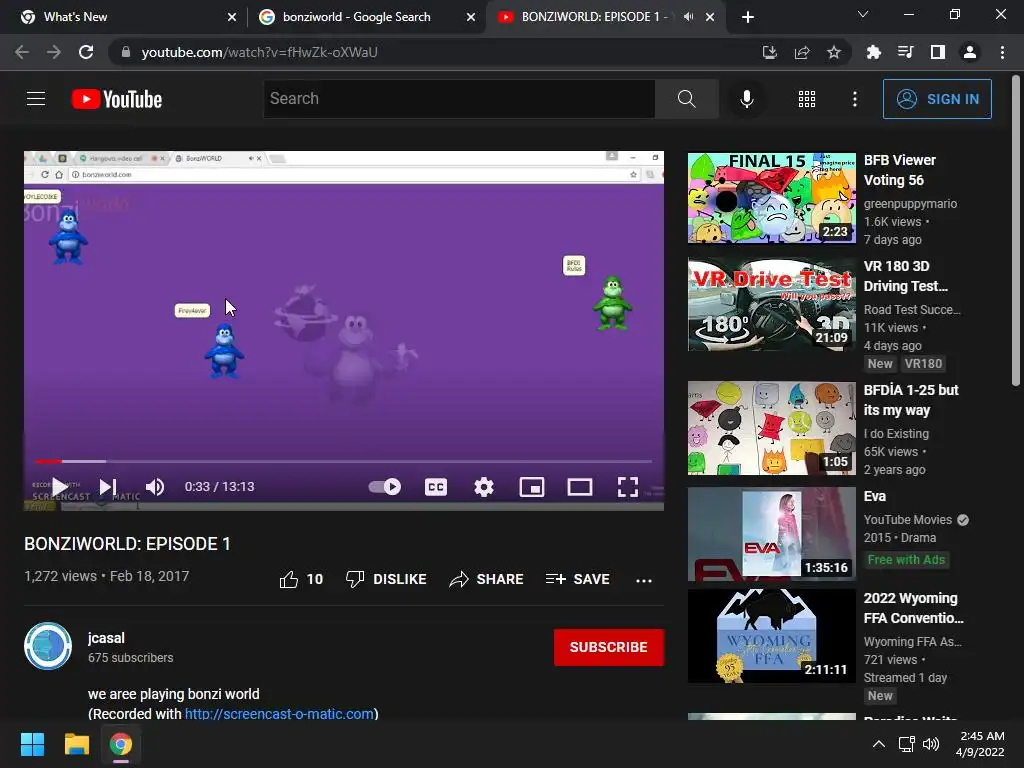Go forward in browser history

pos(54,52)
